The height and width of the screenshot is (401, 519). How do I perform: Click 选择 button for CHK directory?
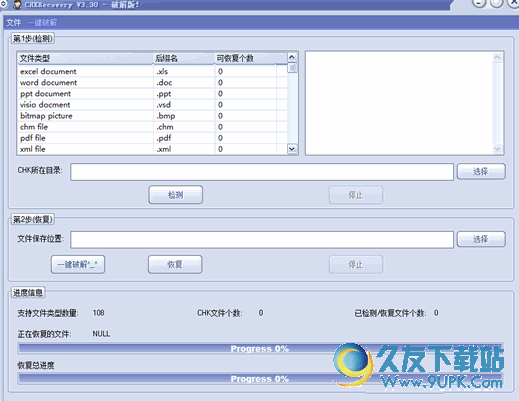point(481,172)
